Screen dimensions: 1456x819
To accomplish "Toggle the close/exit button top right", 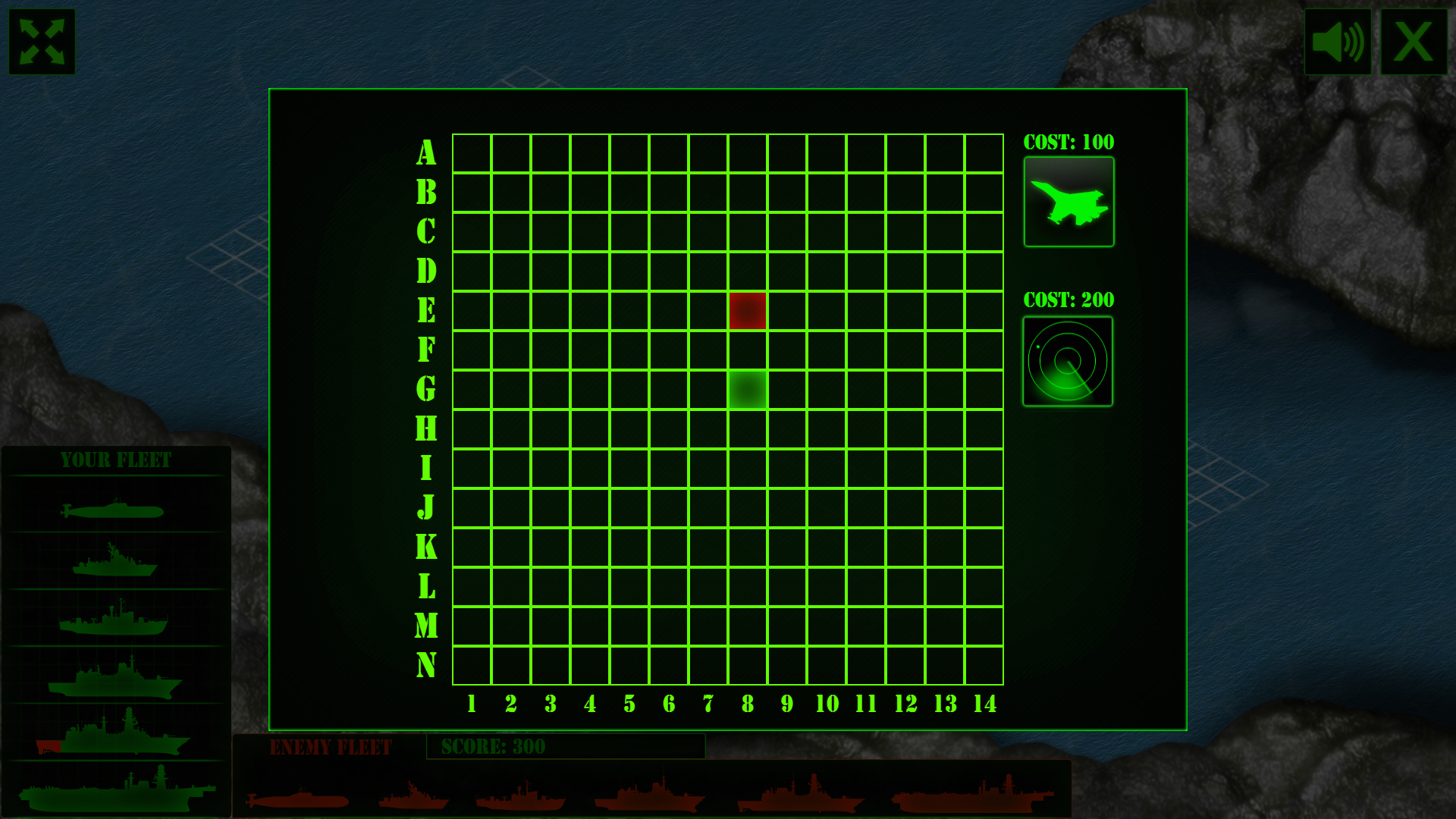I will point(1414,41).
